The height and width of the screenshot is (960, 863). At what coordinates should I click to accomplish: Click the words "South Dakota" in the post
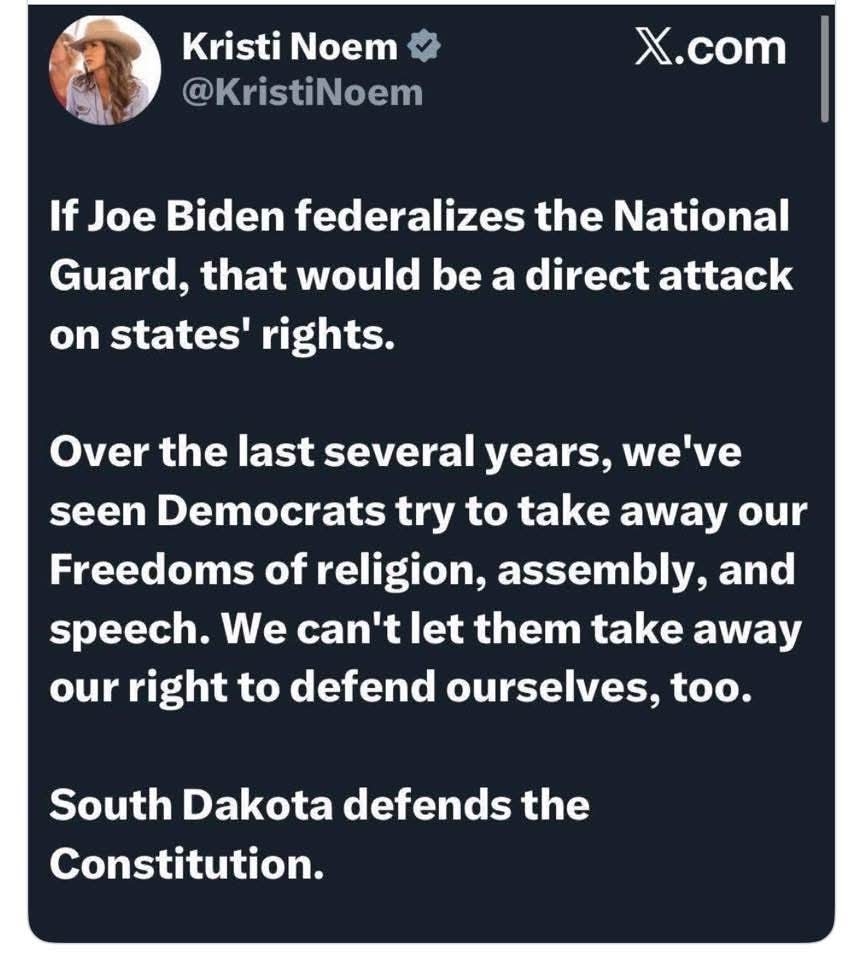pos(191,804)
